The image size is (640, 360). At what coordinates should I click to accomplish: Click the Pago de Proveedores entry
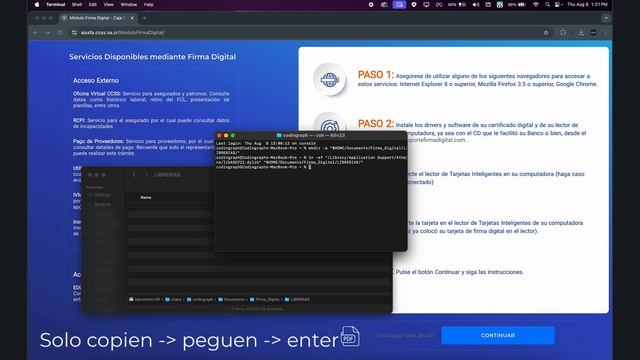coord(144,147)
